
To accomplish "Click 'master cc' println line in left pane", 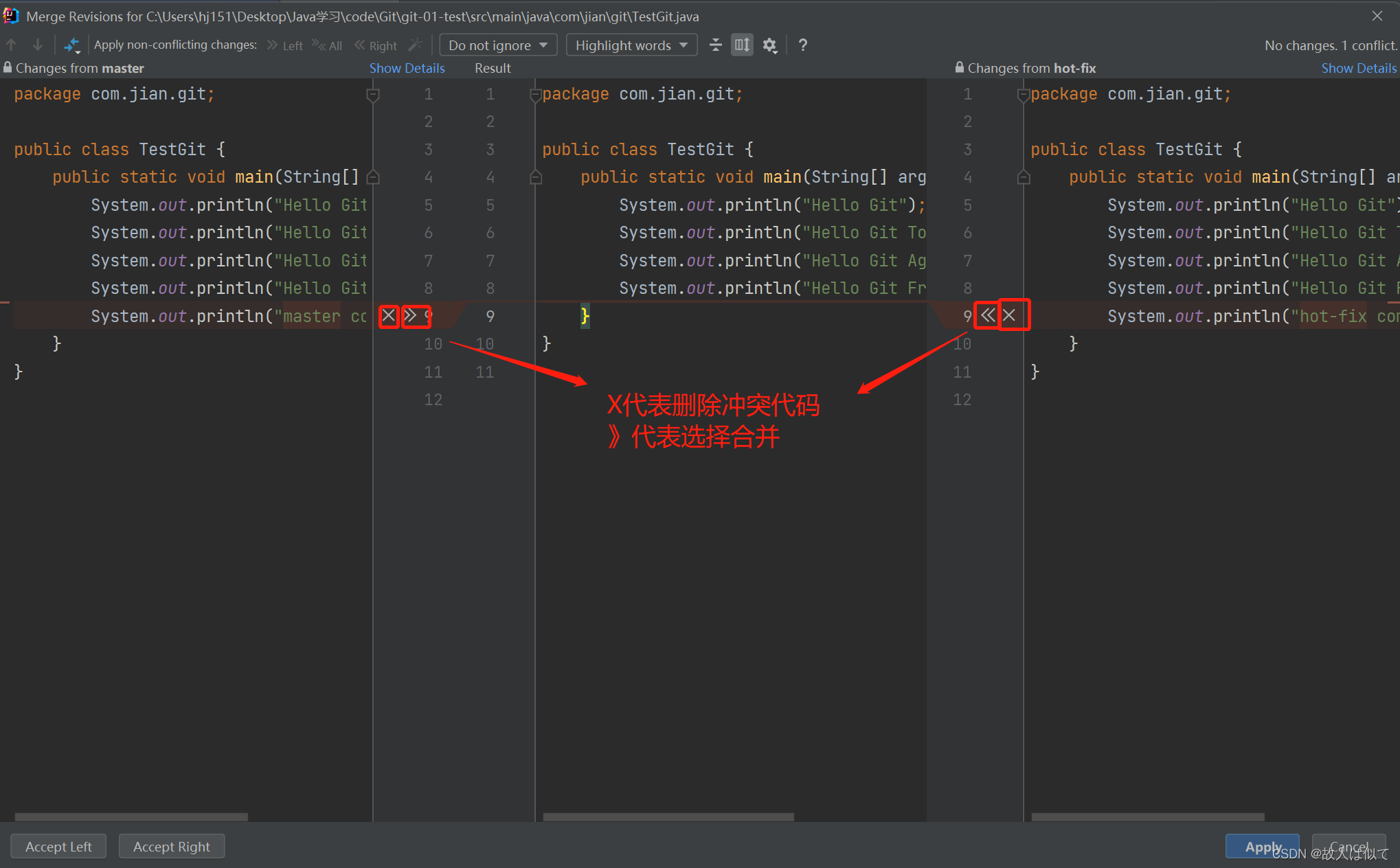I will [229, 316].
